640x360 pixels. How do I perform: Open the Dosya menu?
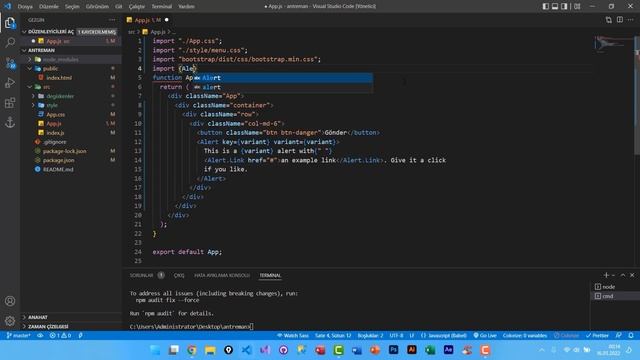(25, 7)
